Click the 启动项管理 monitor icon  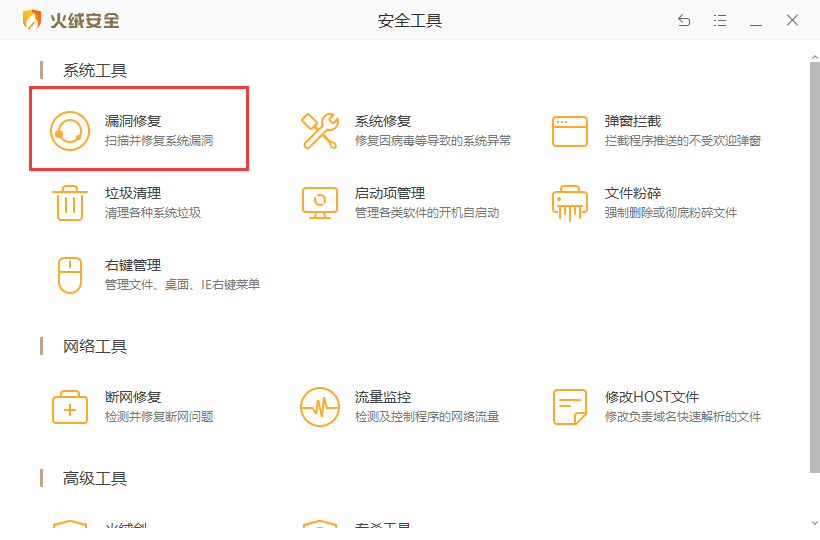click(x=320, y=203)
